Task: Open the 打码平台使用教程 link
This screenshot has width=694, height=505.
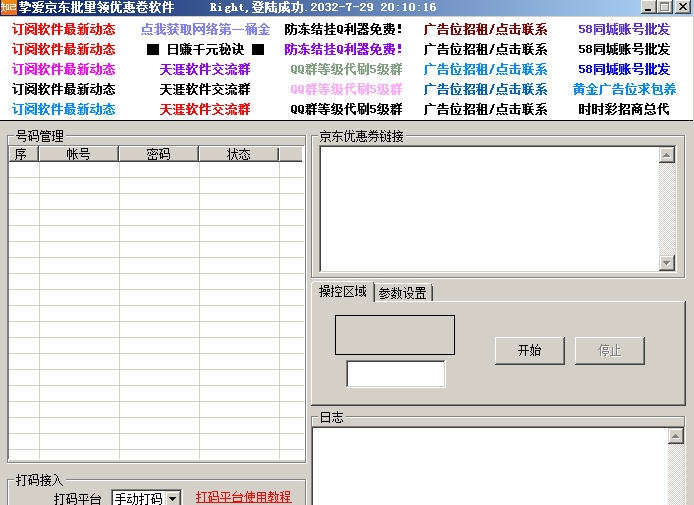Action: tap(243, 497)
